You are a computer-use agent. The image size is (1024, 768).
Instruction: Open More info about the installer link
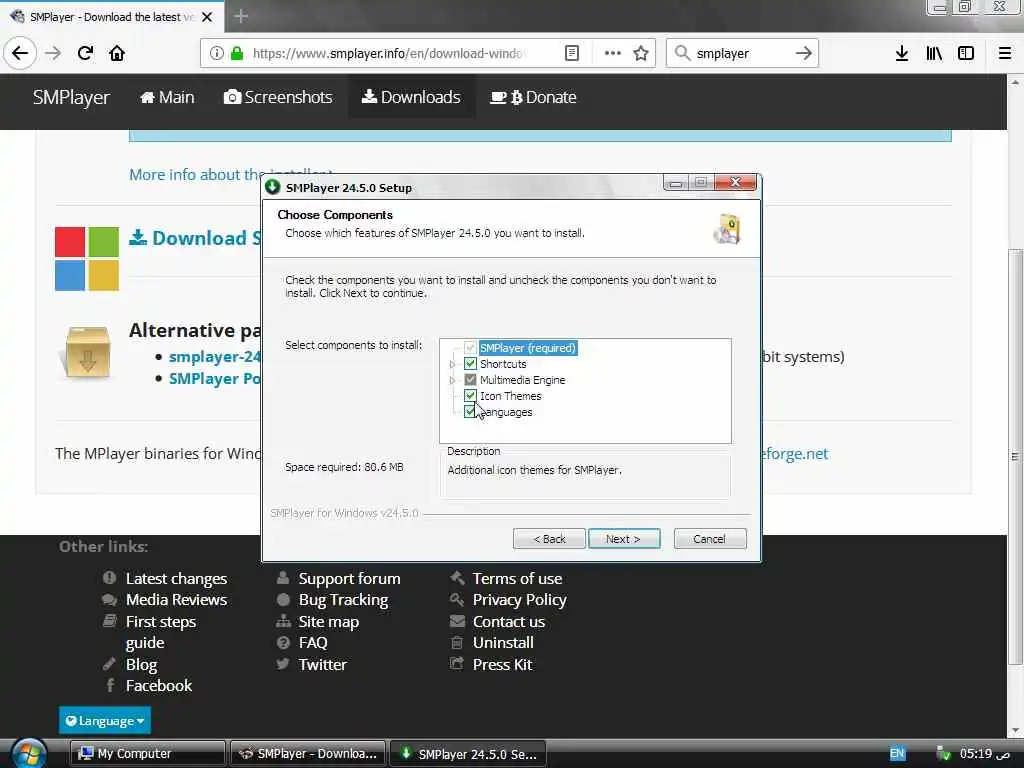tap(196, 174)
